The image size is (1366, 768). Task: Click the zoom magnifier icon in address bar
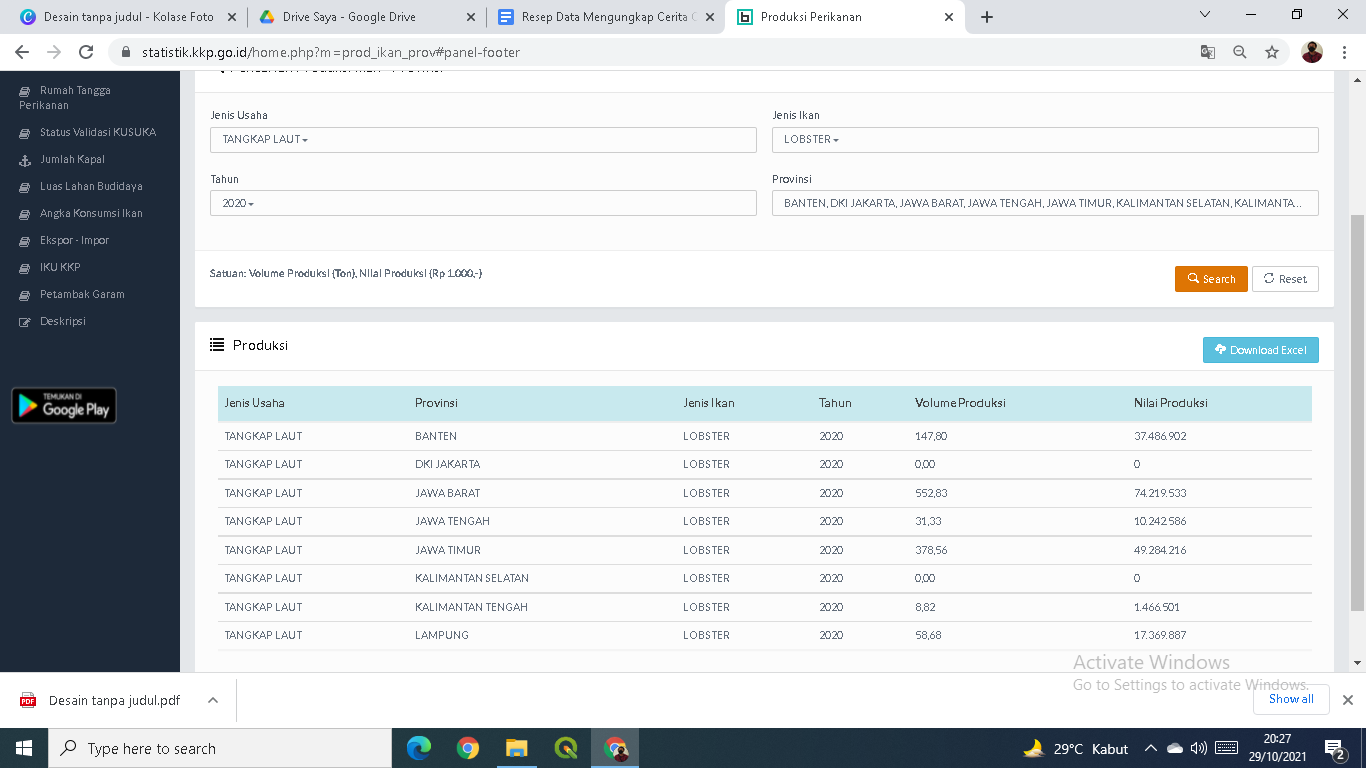[x=1240, y=53]
